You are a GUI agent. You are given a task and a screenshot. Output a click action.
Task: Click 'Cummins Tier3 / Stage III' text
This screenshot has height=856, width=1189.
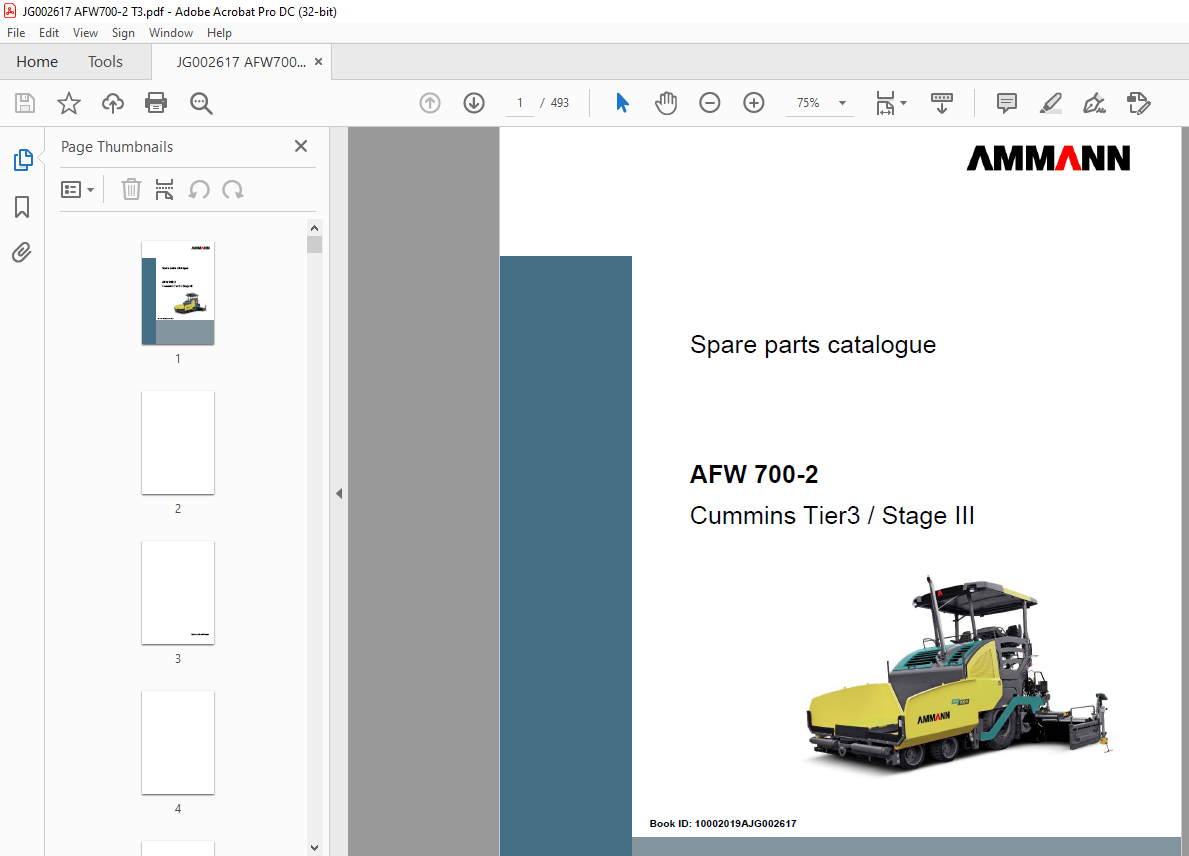pyautogui.click(x=832, y=516)
